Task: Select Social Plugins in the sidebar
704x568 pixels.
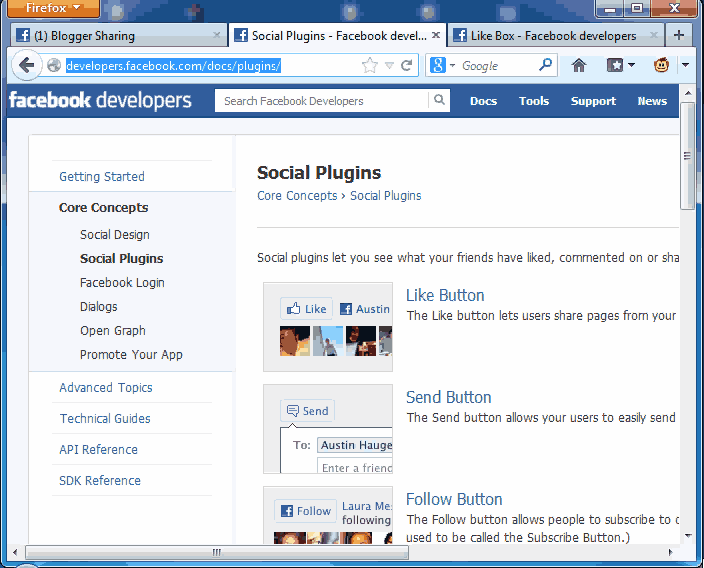Action: point(121,259)
